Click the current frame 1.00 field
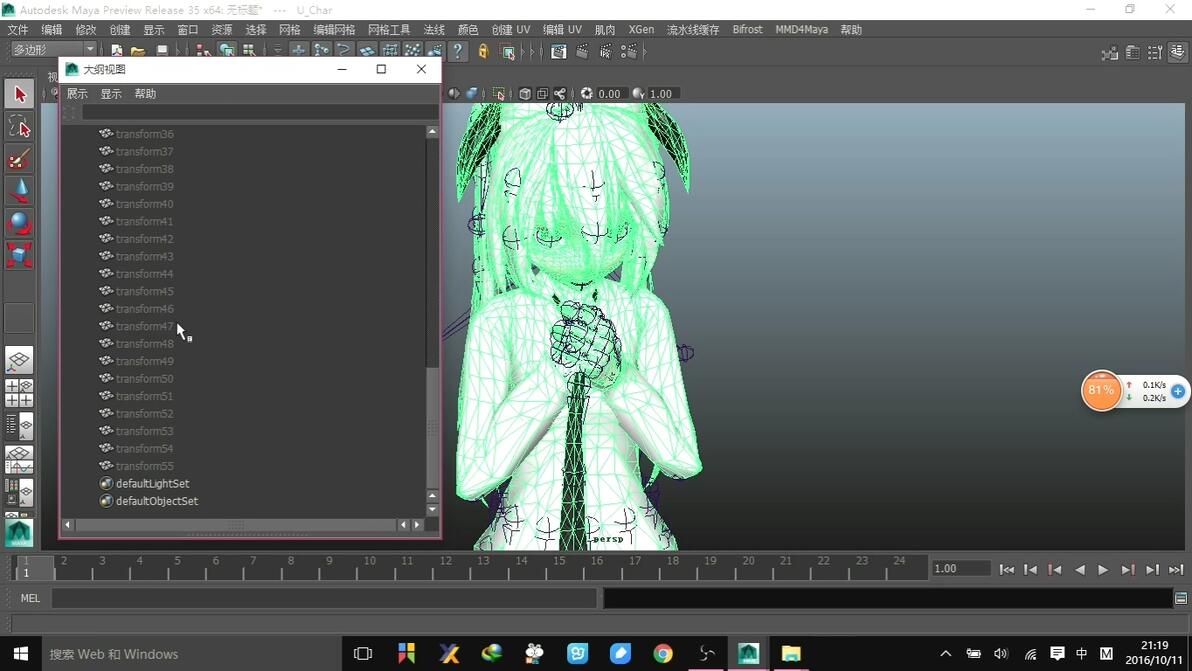 point(961,568)
